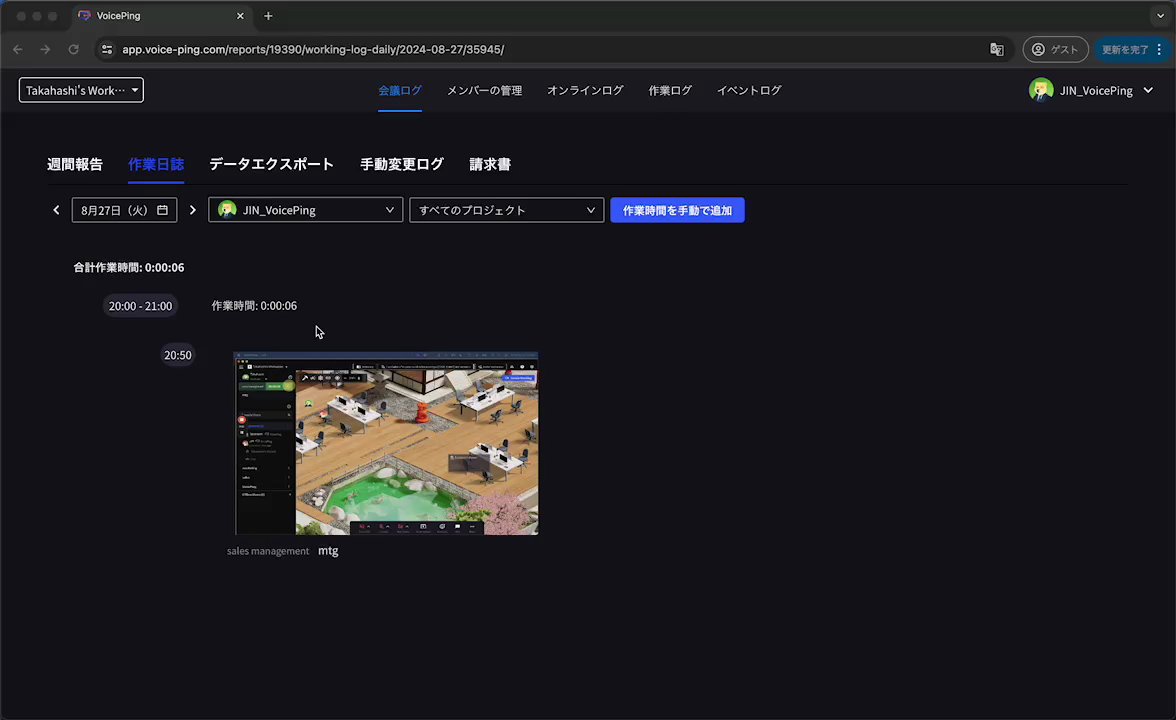
Task: Click the 更新を完了 button
Action: pos(1124,50)
